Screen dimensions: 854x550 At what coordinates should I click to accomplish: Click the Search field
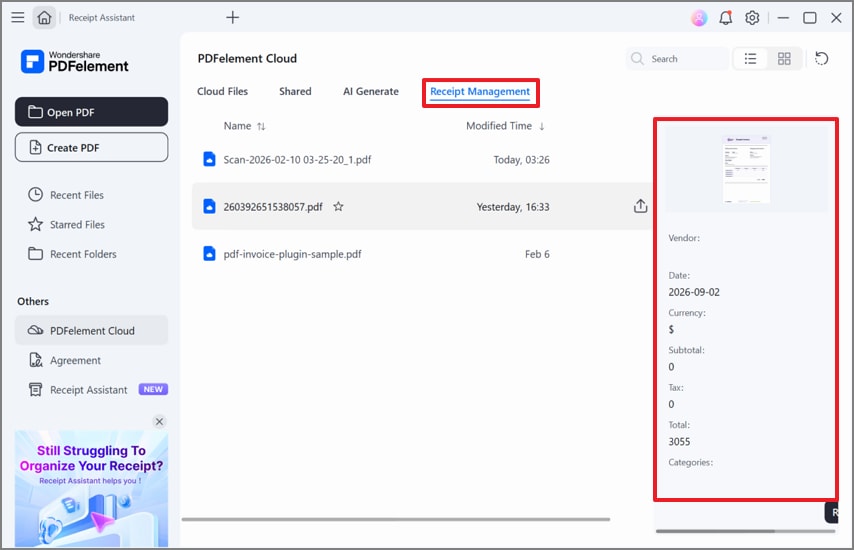[x=677, y=59]
